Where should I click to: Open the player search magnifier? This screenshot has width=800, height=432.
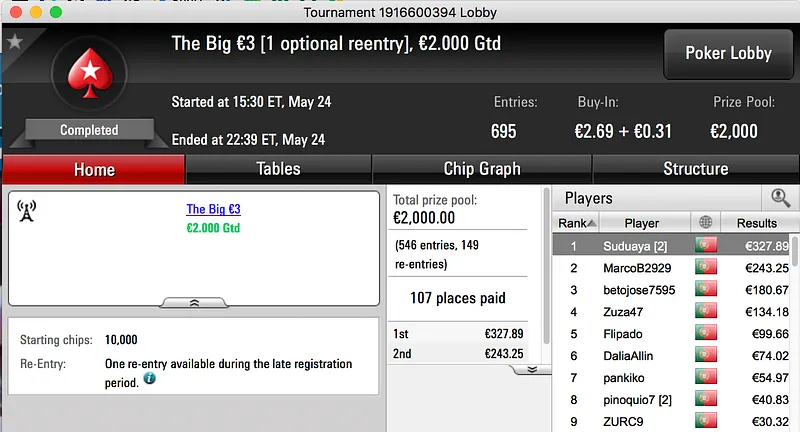point(780,198)
